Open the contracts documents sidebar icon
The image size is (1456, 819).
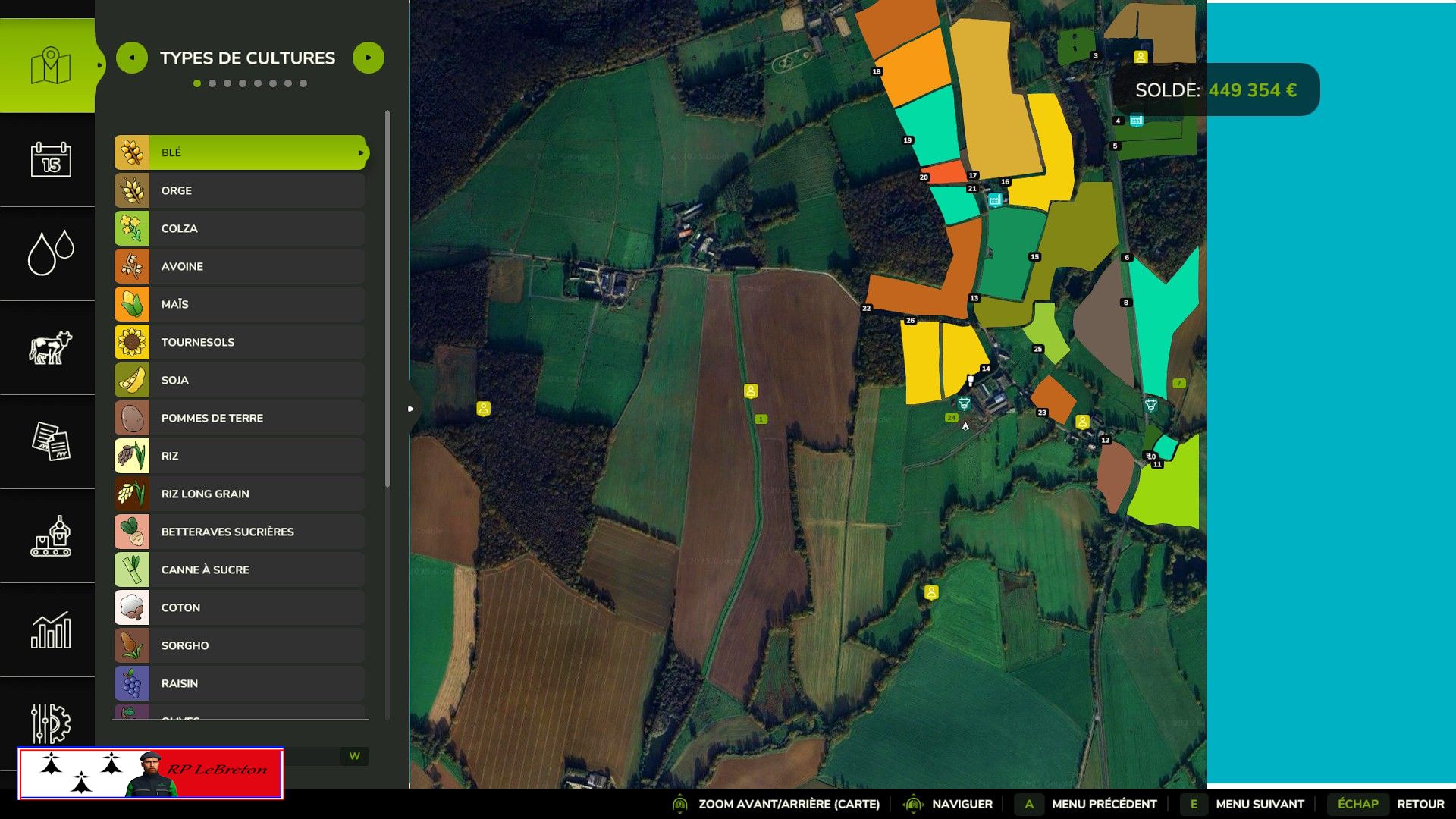point(50,441)
